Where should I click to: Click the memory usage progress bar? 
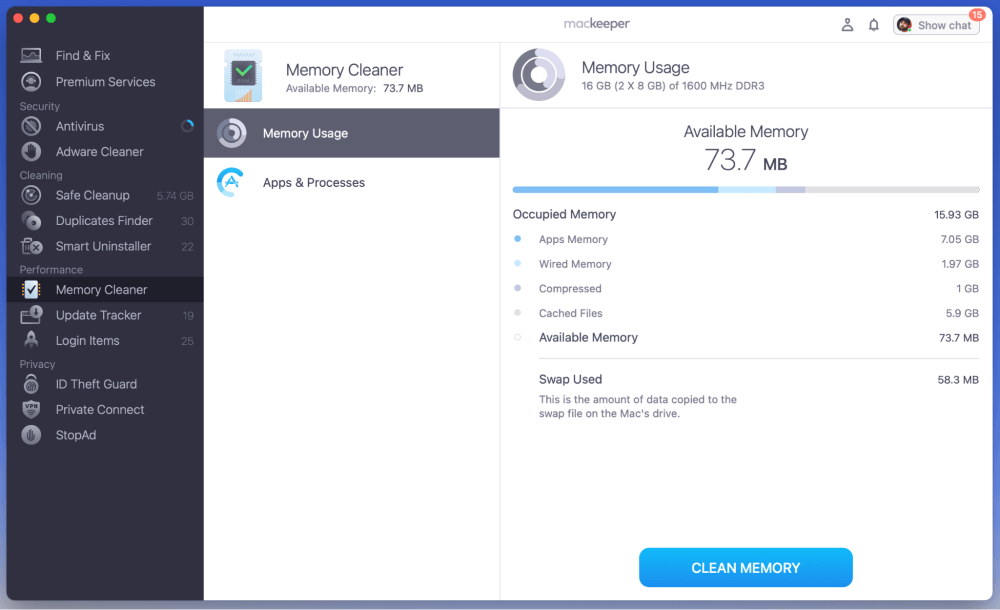[746, 190]
